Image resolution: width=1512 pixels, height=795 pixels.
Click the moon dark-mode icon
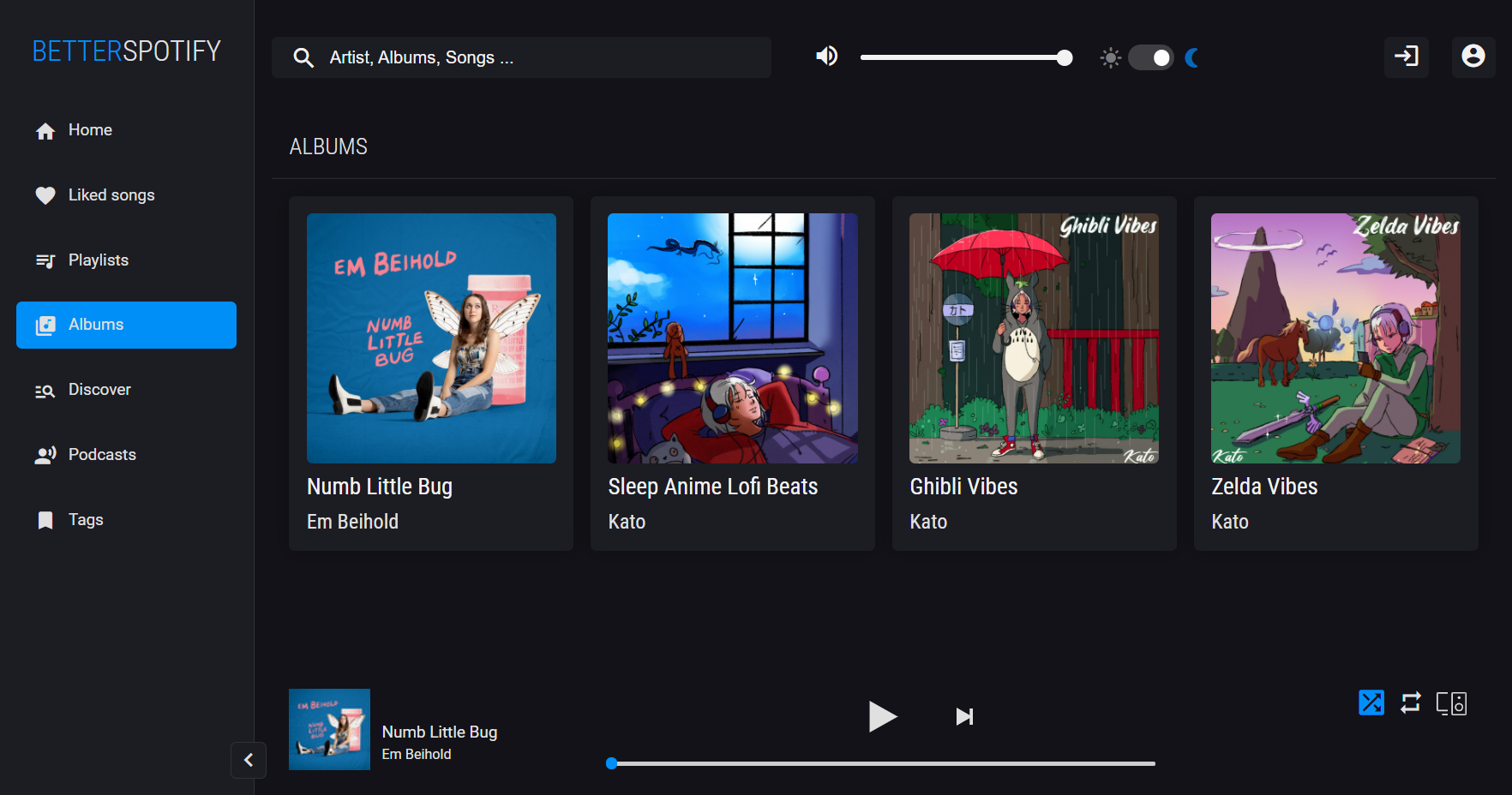tap(1191, 57)
